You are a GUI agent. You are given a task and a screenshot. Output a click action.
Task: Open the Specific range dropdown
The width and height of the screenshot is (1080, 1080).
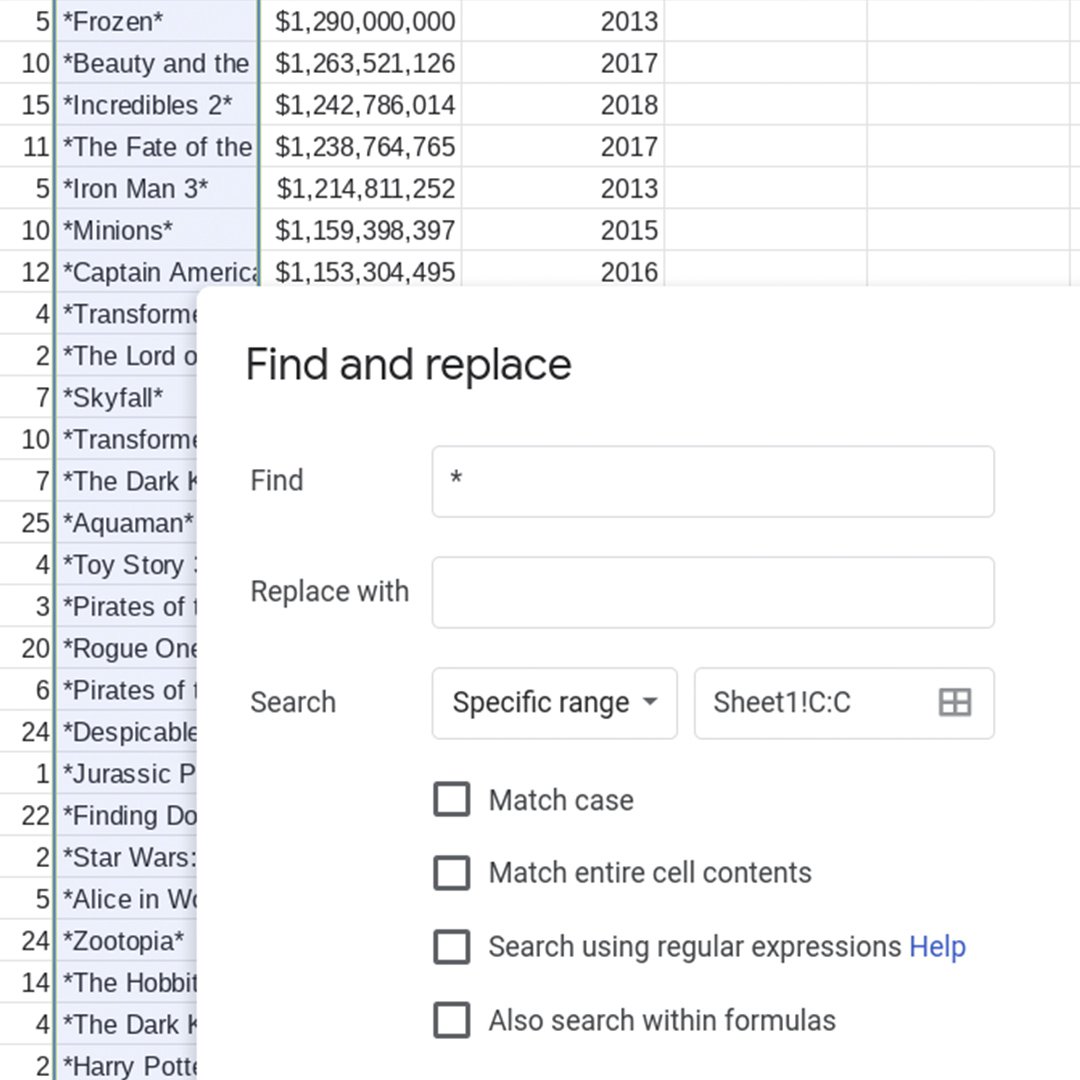(x=554, y=703)
